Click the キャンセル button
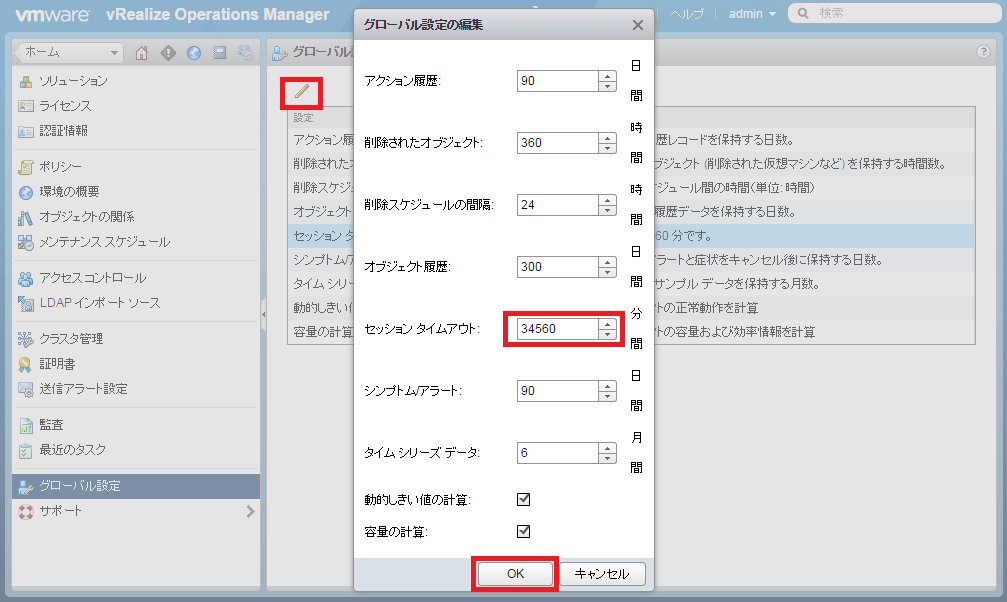This screenshot has width=1007, height=602. [x=602, y=574]
